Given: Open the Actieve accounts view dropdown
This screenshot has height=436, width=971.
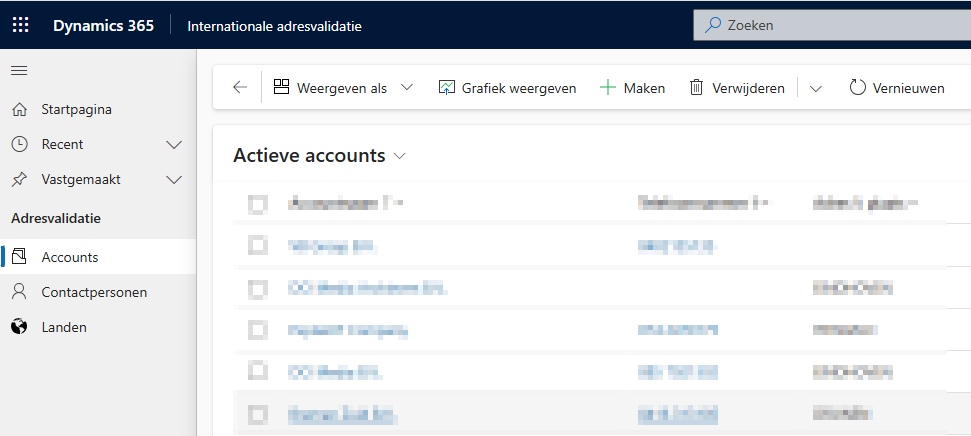Looking at the screenshot, I should (x=400, y=156).
